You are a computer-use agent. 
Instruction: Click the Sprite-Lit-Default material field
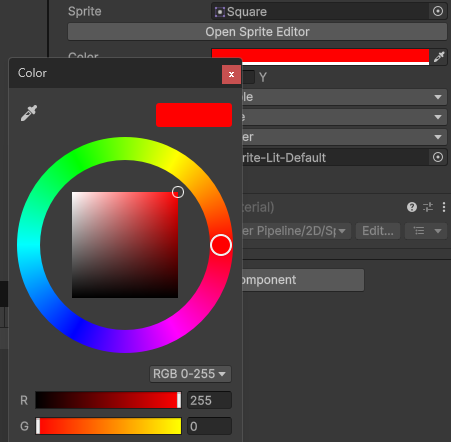(335, 157)
